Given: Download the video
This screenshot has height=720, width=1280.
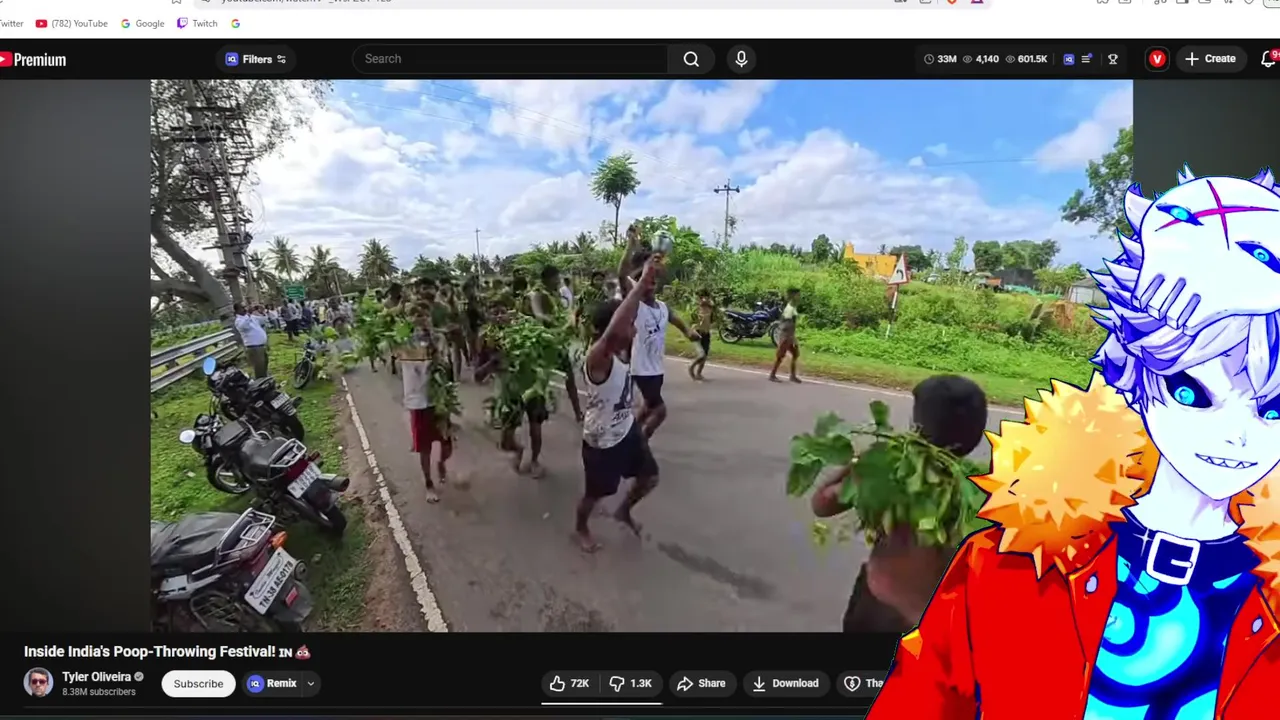Looking at the screenshot, I should coord(785,684).
